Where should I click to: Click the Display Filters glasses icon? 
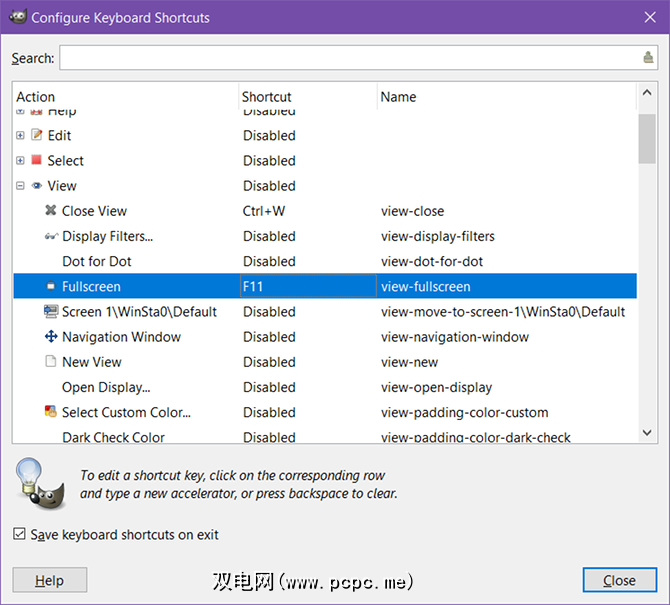[x=51, y=236]
